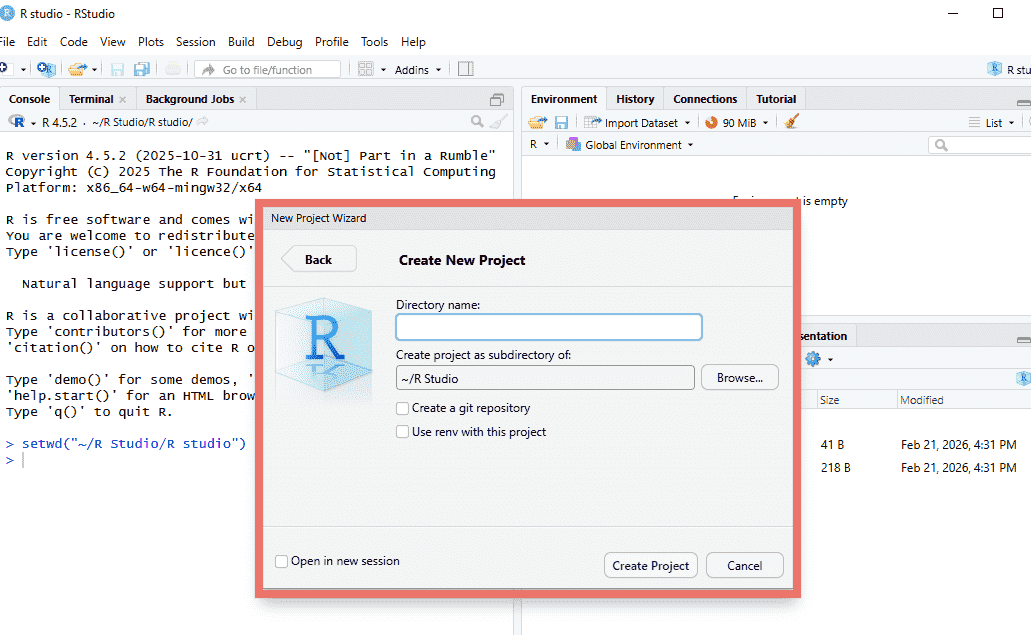Viewport: 1031px width, 635px height.
Task: Close the Terminal tab
Action: 122,99
